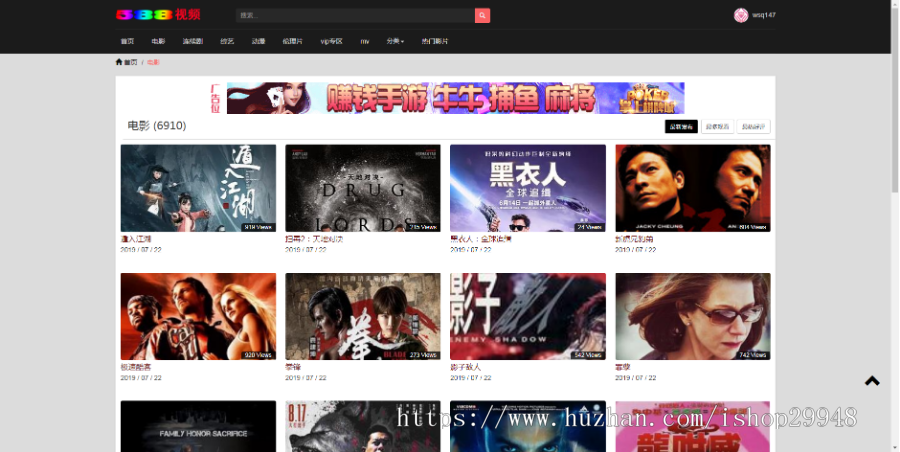Select the black active sort button

point(681,126)
